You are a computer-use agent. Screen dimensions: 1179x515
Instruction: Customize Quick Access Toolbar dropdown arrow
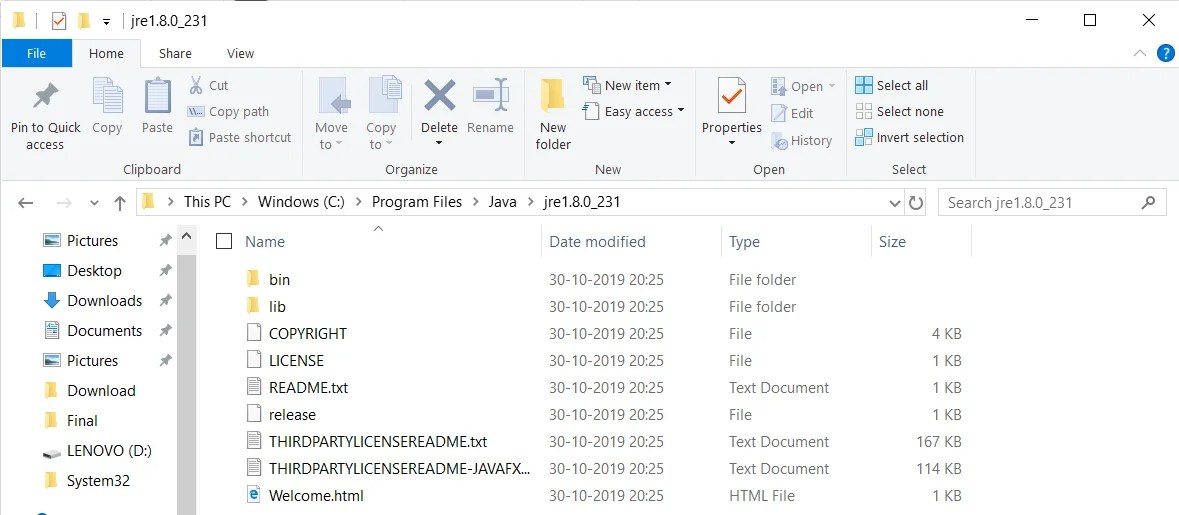point(106,21)
